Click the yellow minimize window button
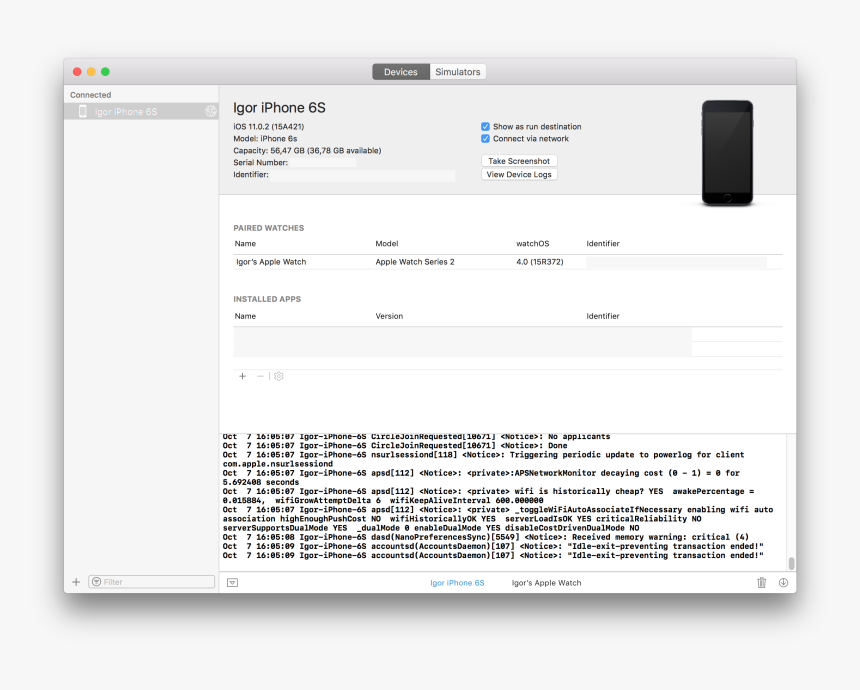 (x=92, y=72)
